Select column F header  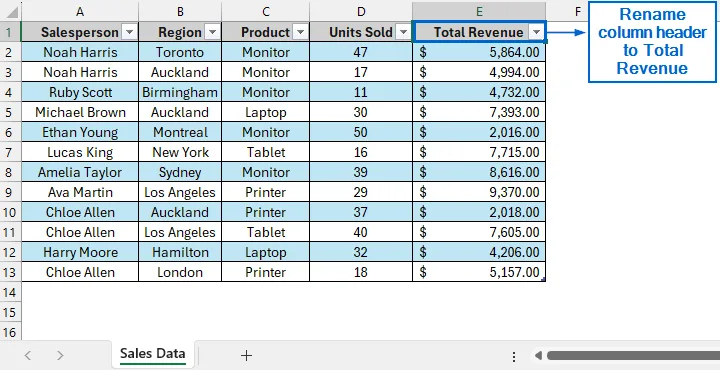click(578, 11)
